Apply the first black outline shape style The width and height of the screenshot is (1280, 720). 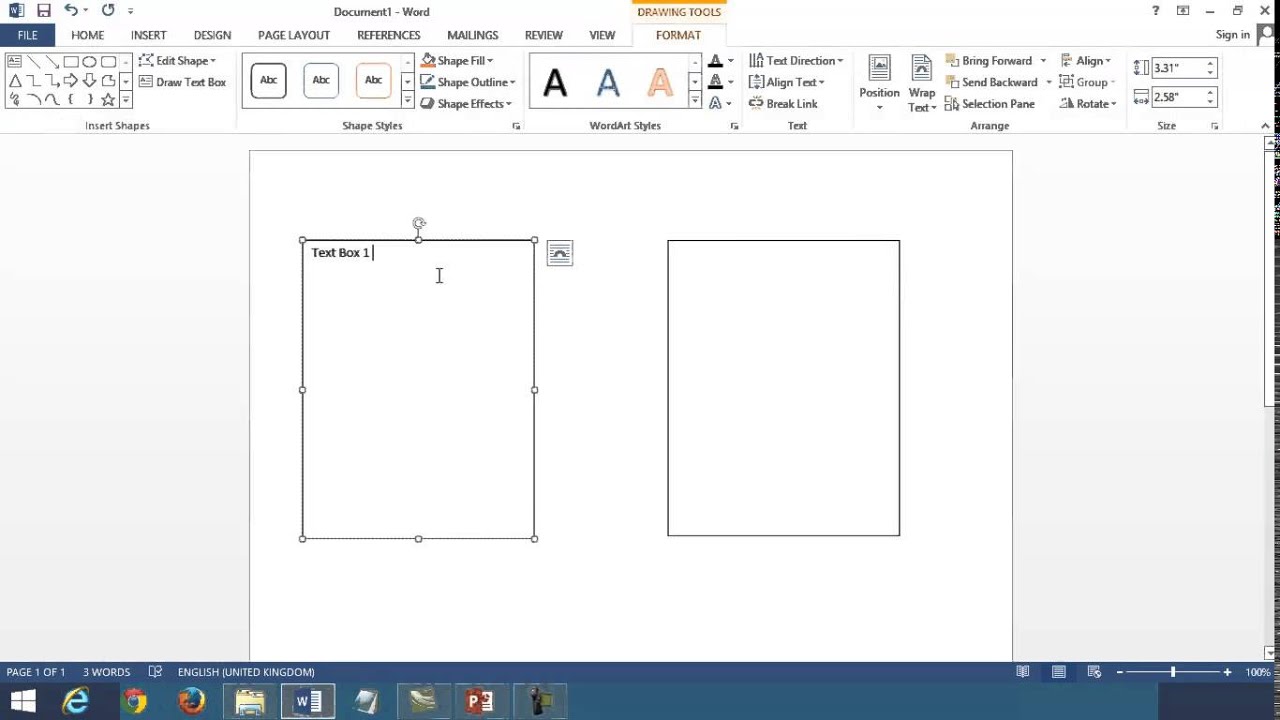268,81
